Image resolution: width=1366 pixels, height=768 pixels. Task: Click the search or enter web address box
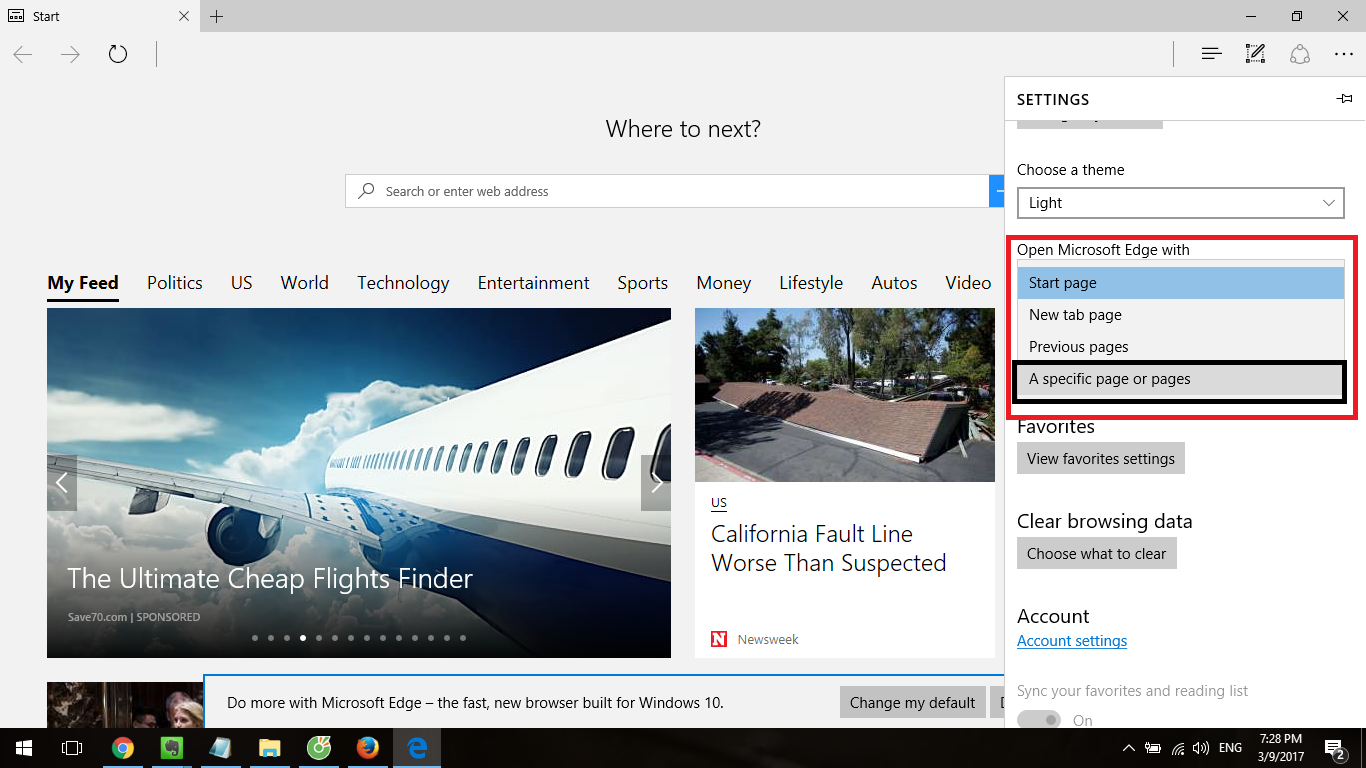pyautogui.click(x=667, y=191)
